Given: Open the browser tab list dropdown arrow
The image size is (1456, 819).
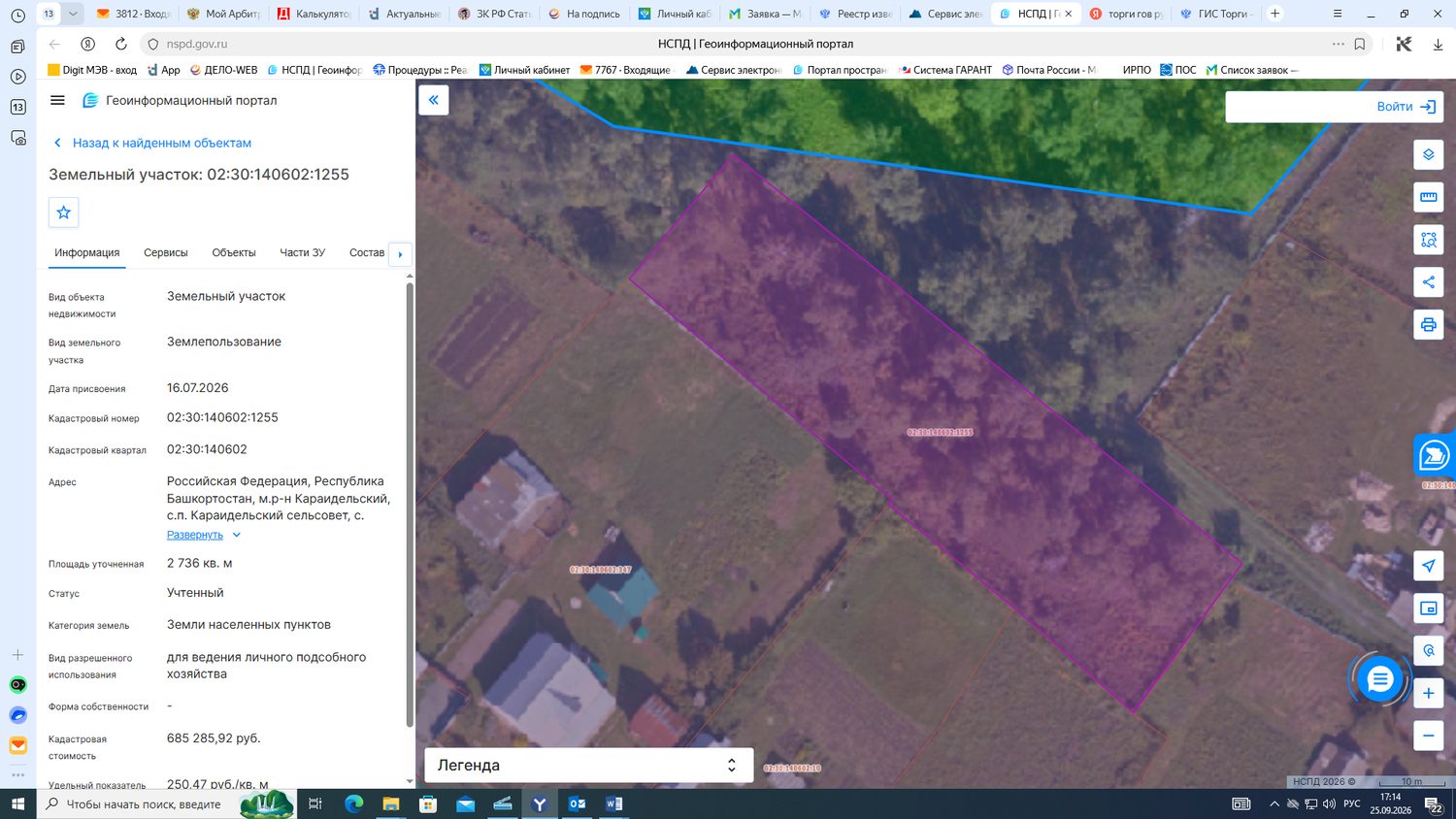Looking at the screenshot, I should click(73, 14).
